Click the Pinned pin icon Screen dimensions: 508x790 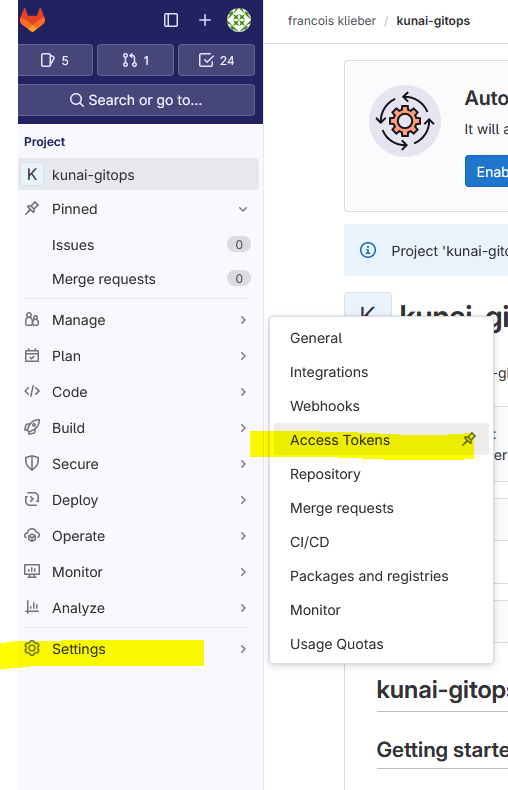(x=32, y=208)
